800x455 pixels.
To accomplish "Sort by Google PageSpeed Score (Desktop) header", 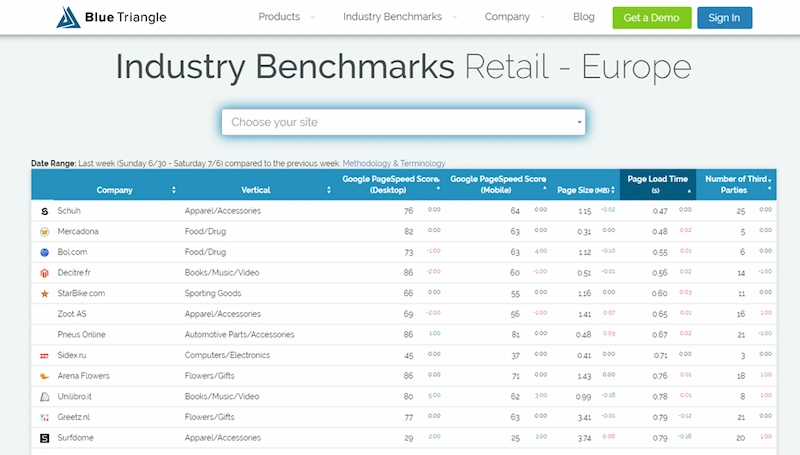I will [x=390, y=184].
